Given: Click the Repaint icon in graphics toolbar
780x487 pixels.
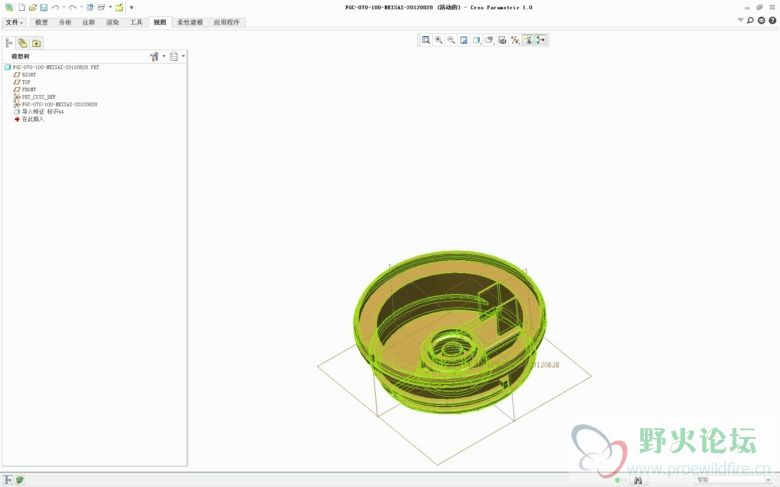Looking at the screenshot, I should coord(464,40).
